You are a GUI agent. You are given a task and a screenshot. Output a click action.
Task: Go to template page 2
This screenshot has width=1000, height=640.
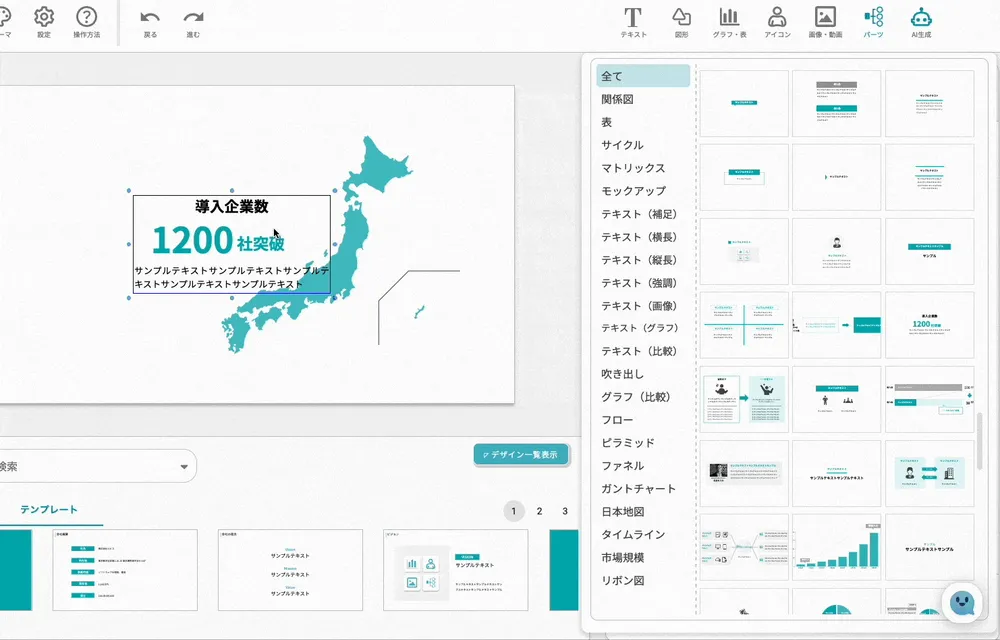(539, 511)
